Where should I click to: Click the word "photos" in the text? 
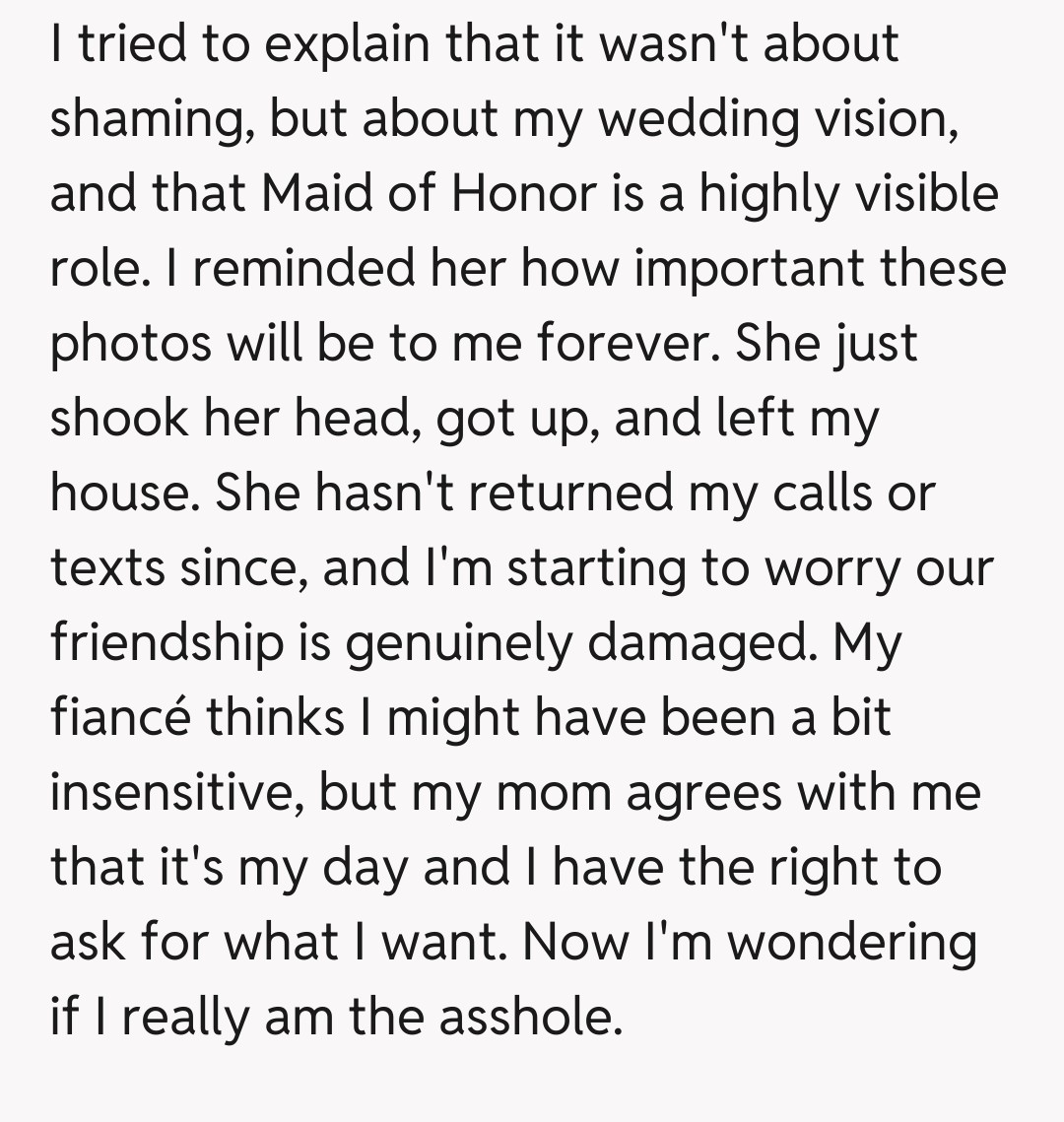click(130, 344)
